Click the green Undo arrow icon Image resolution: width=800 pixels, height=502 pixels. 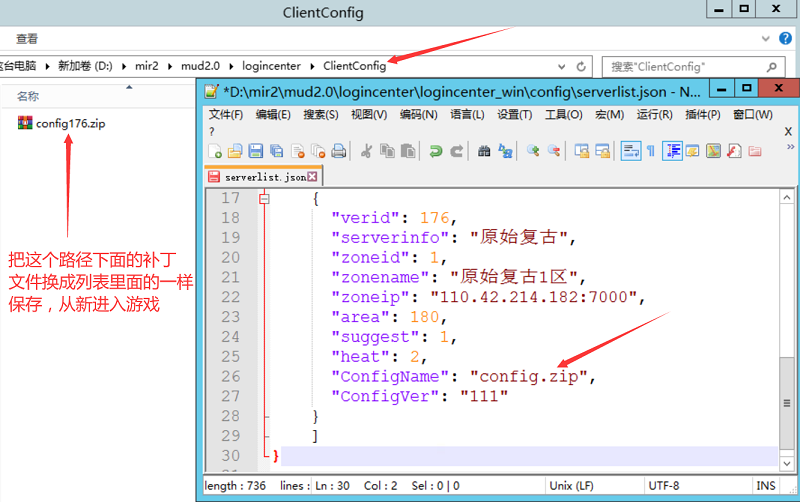point(436,151)
